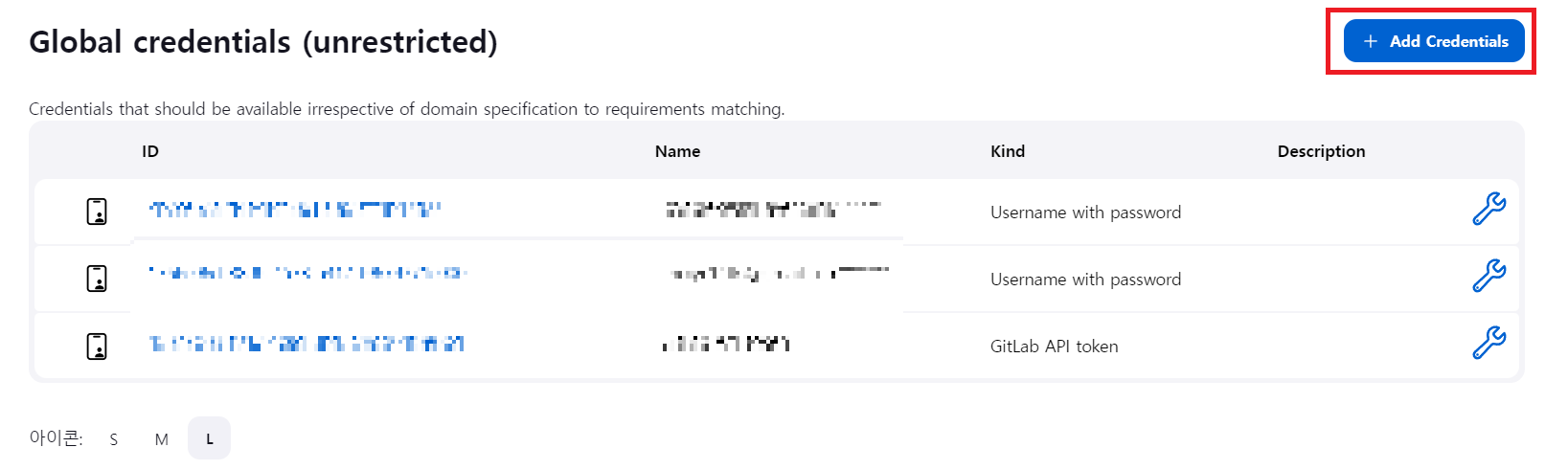Click the blurred name in GitLab token row
Image resolution: width=1568 pixels, height=470 pixels.
[726, 344]
